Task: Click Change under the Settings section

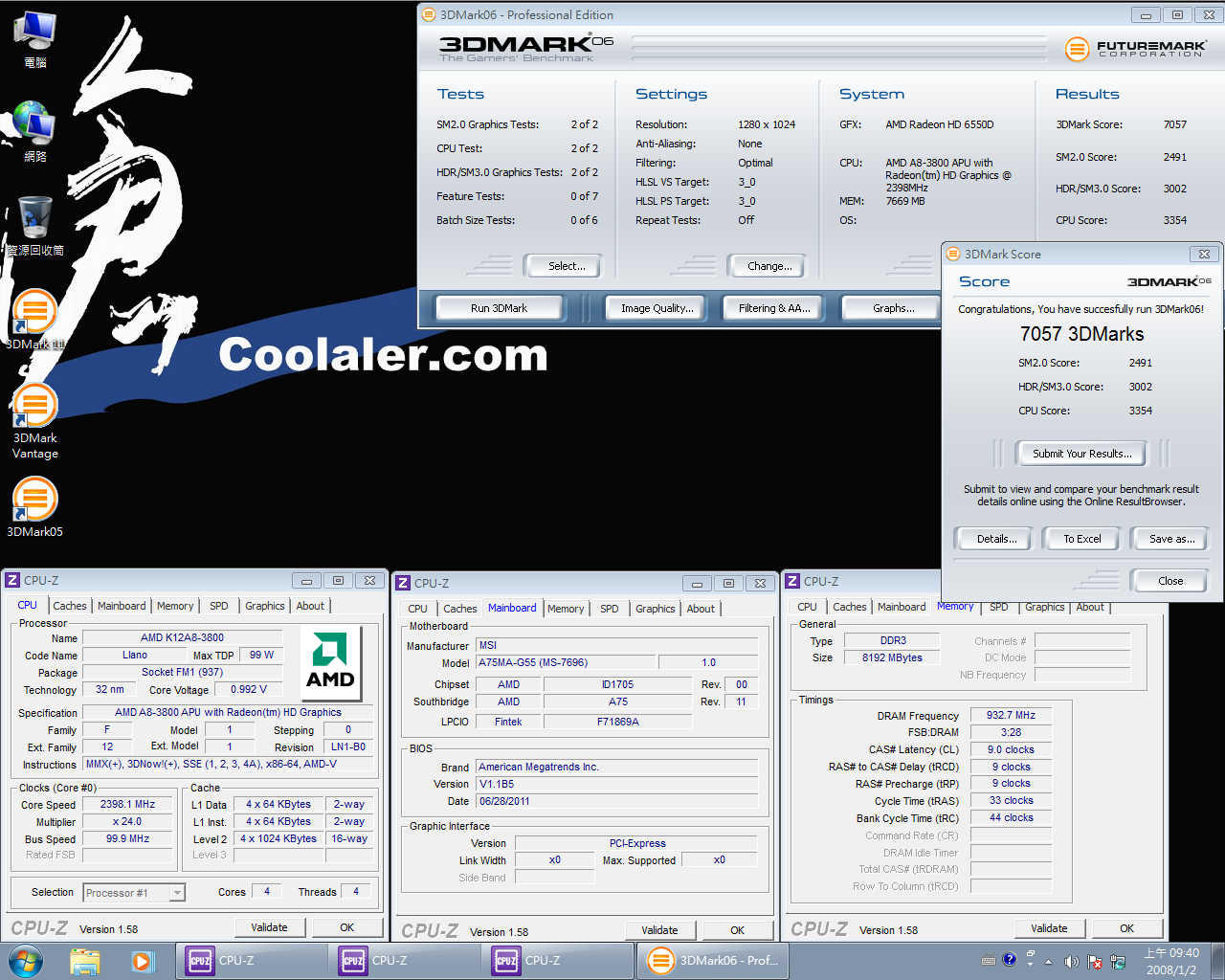Action: click(x=767, y=266)
